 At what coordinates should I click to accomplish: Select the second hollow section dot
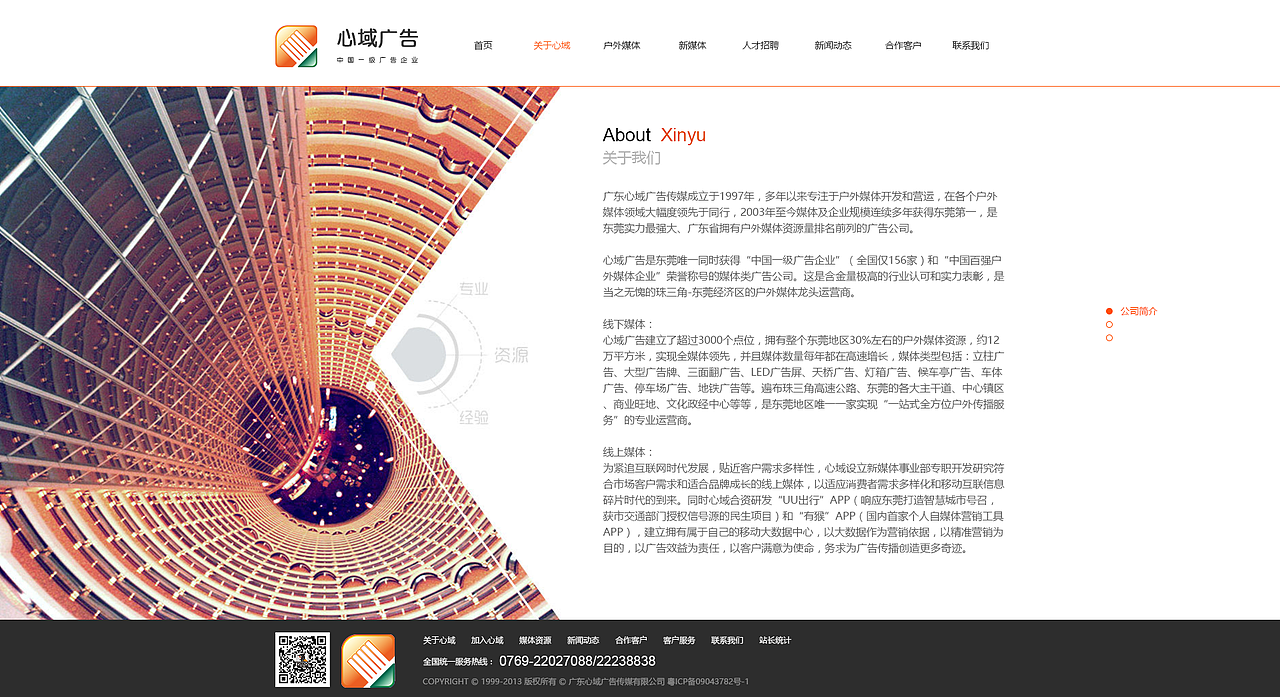pos(1109,324)
